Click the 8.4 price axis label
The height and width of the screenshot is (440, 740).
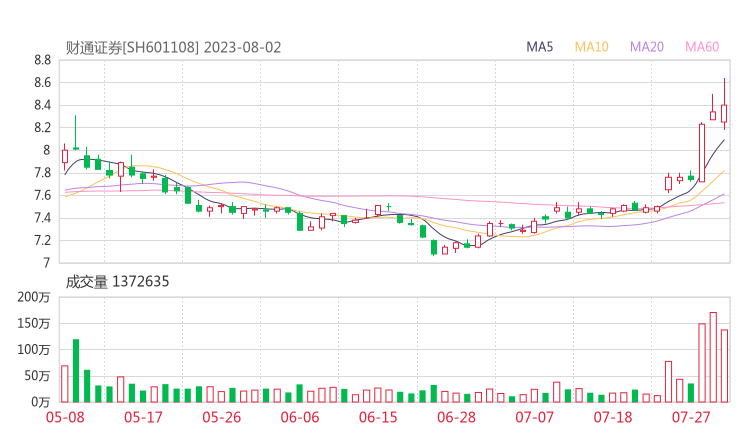(42, 105)
